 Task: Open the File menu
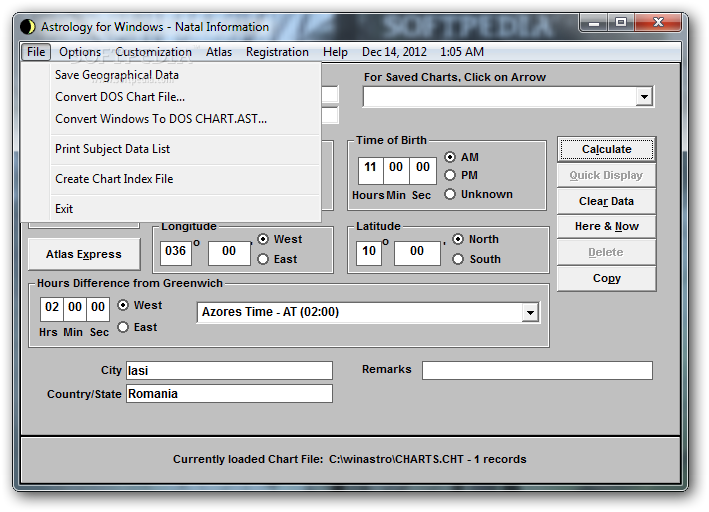[x=36, y=52]
